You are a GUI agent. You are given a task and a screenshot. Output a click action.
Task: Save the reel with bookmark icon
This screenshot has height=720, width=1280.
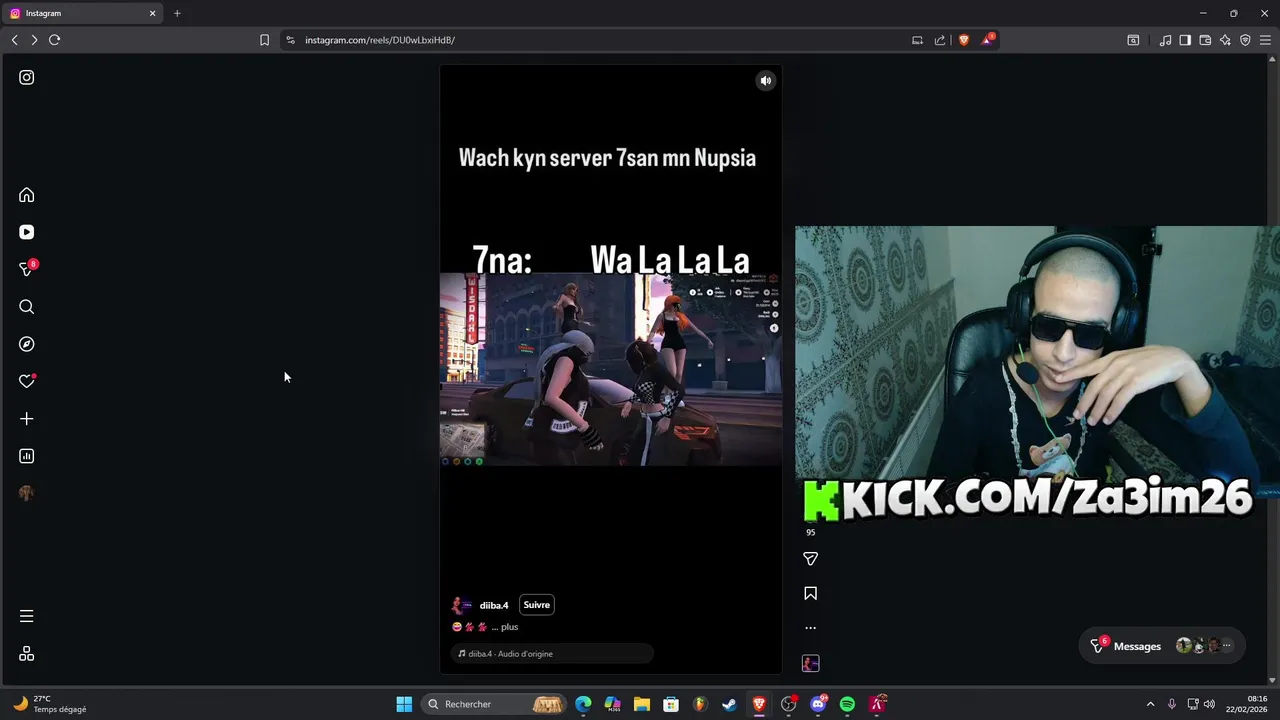point(811,593)
